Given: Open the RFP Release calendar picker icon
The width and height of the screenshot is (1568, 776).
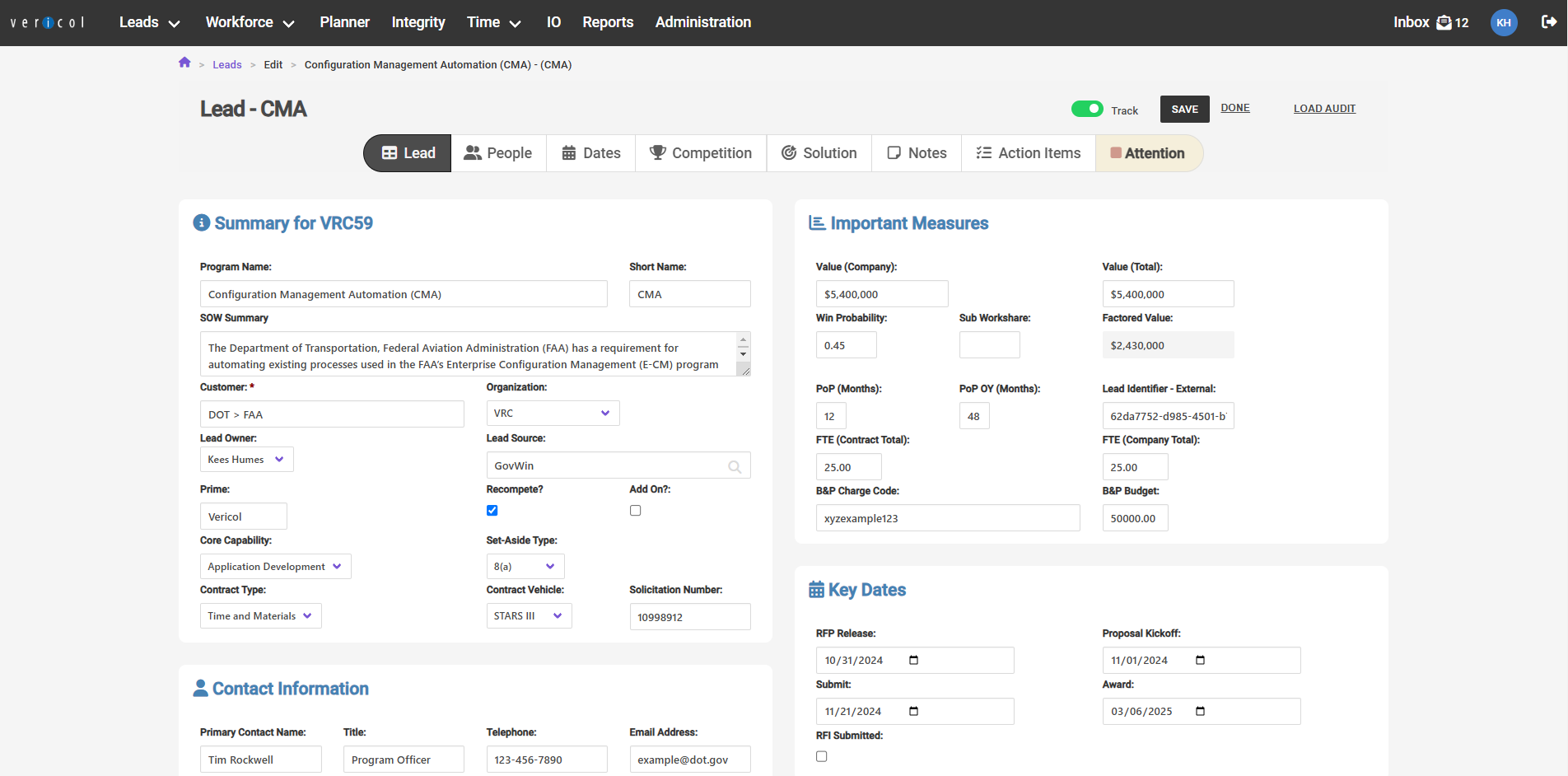Looking at the screenshot, I should pyautogui.click(x=913, y=660).
